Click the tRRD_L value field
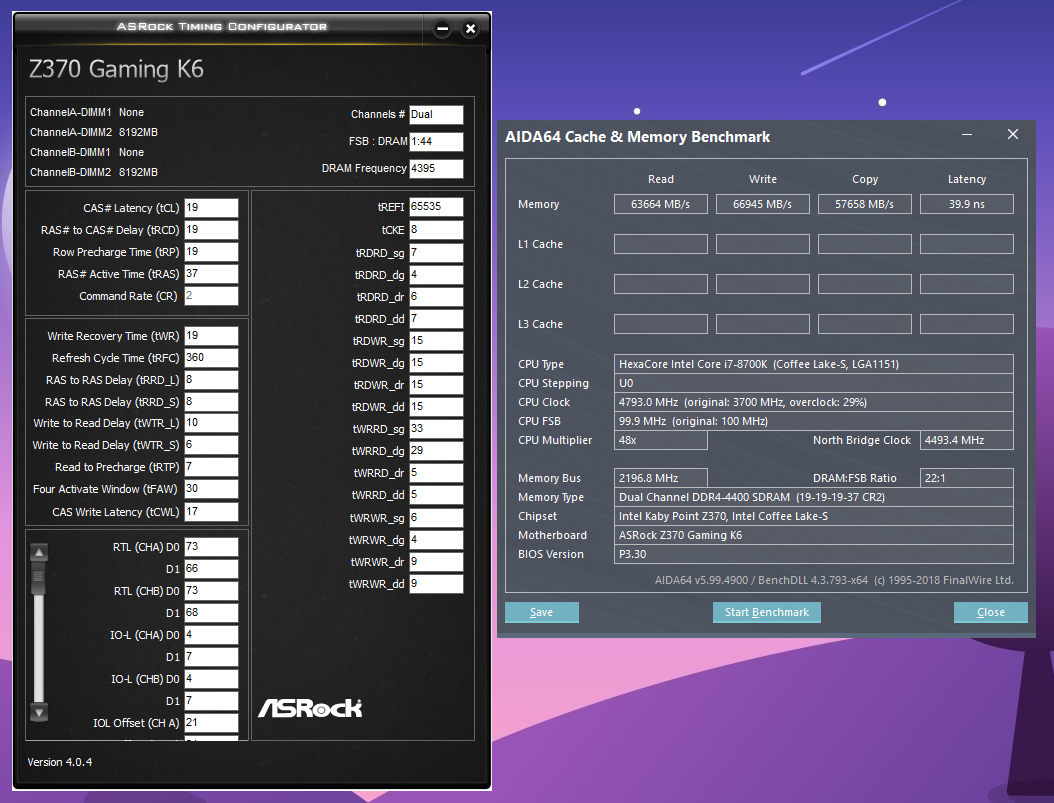 coord(211,380)
